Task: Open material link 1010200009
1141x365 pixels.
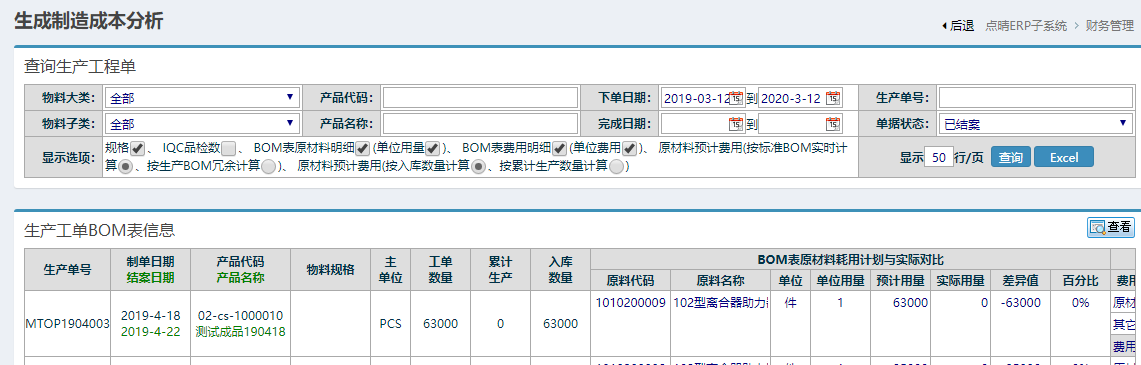Action: [x=630, y=302]
